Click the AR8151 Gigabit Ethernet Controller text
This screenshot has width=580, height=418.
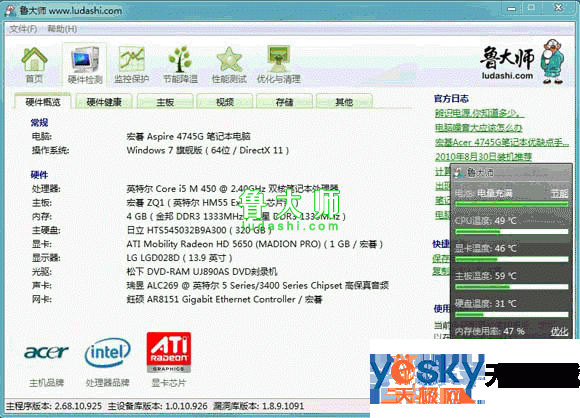click(x=225, y=299)
